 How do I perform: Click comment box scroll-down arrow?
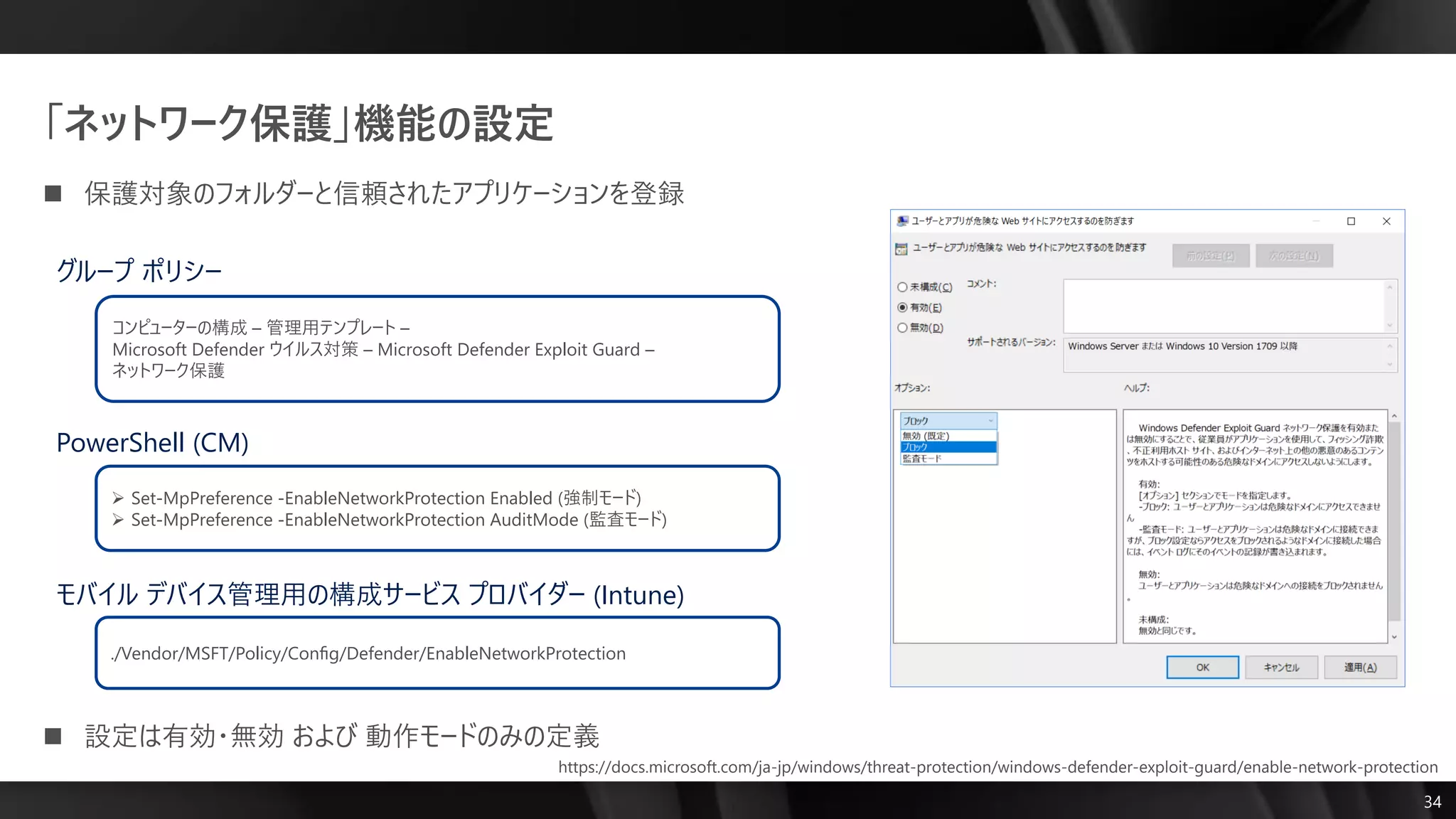click(1390, 326)
